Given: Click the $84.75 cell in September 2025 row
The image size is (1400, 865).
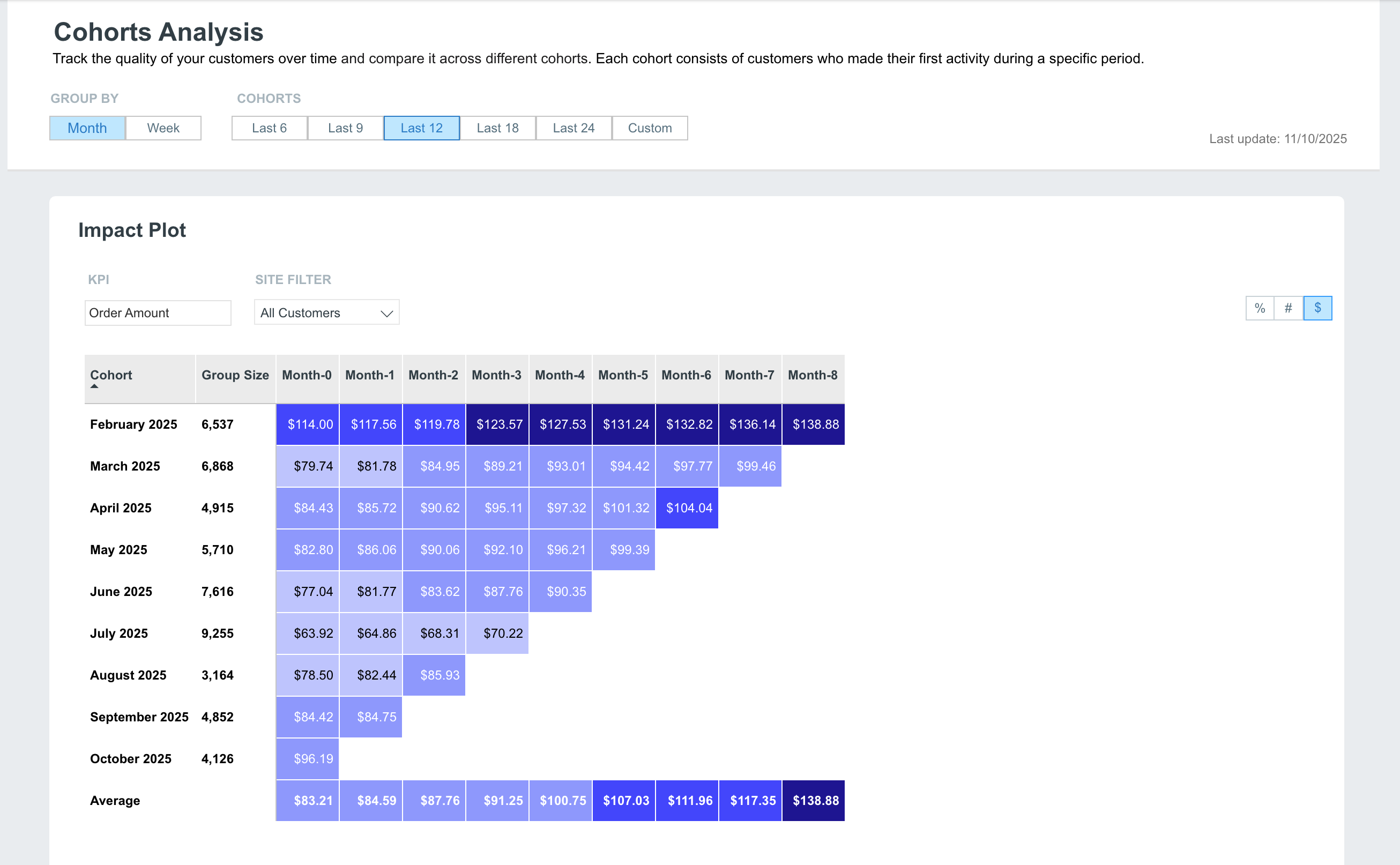Looking at the screenshot, I should (x=371, y=717).
